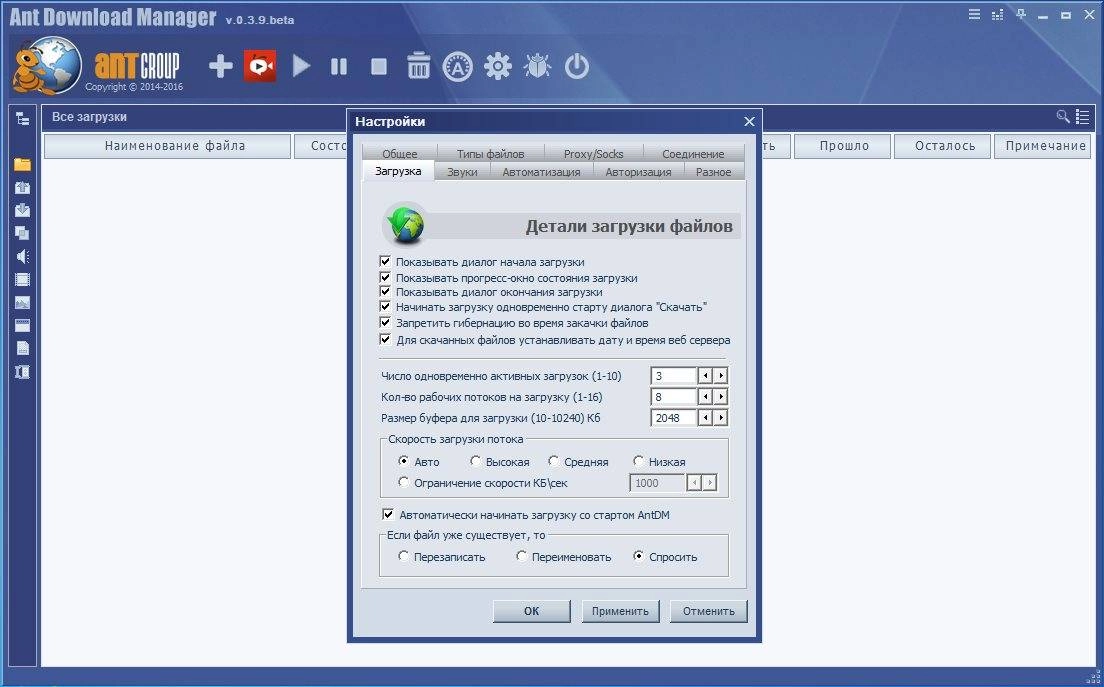This screenshot has height=687, width=1104.
Task: Click the plus icon to add a download
Action: 220,67
